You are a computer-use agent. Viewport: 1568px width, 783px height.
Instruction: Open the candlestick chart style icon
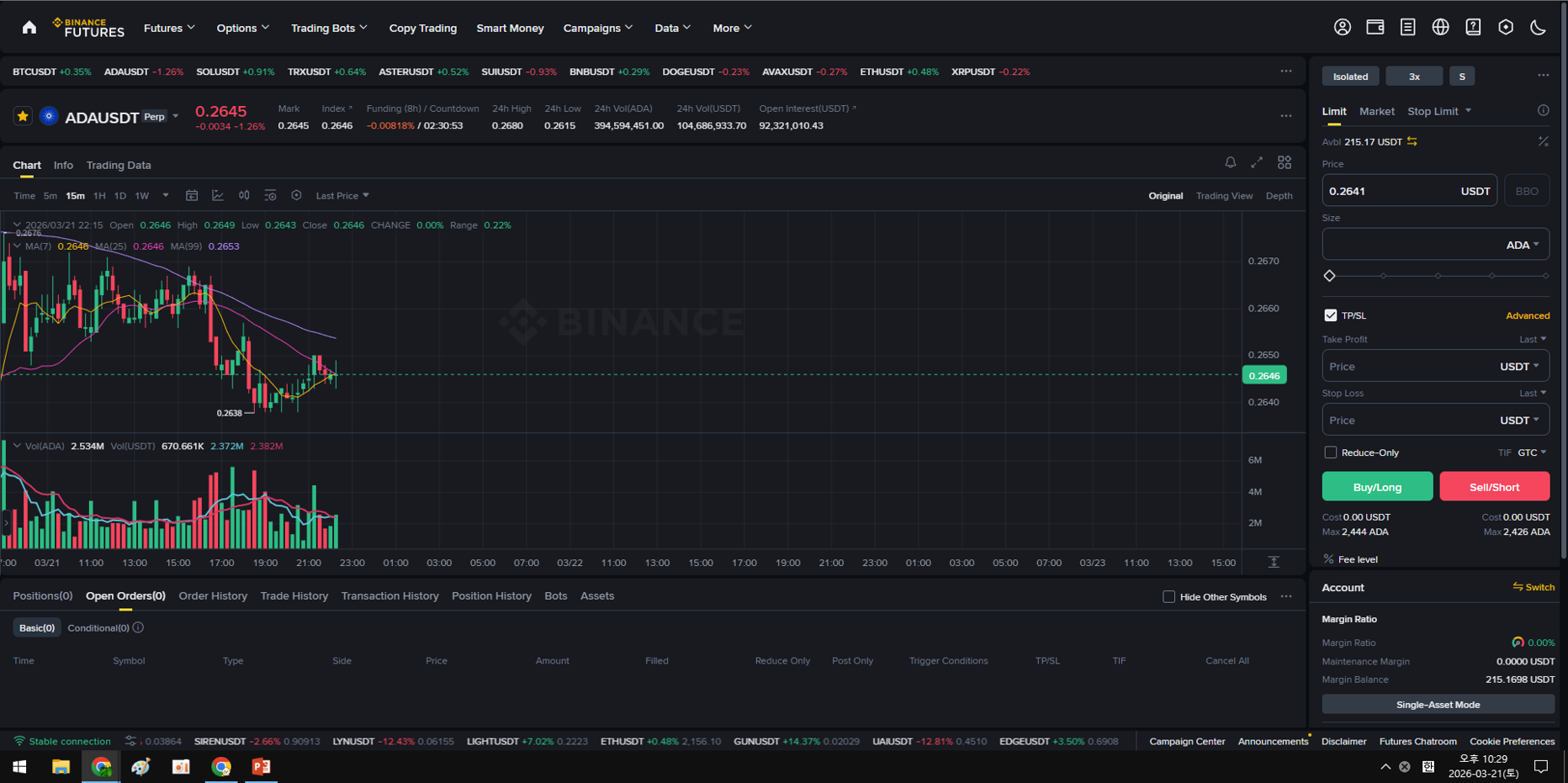click(x=244, y=195)
